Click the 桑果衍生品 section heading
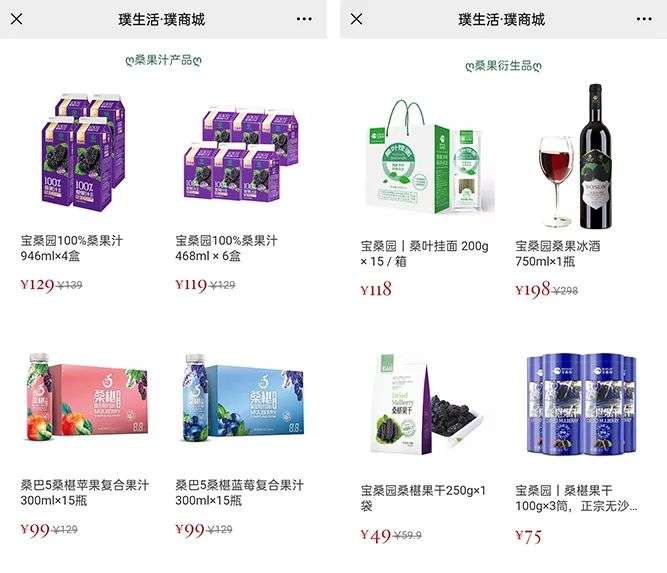667x573 pixels. (503, 66)
